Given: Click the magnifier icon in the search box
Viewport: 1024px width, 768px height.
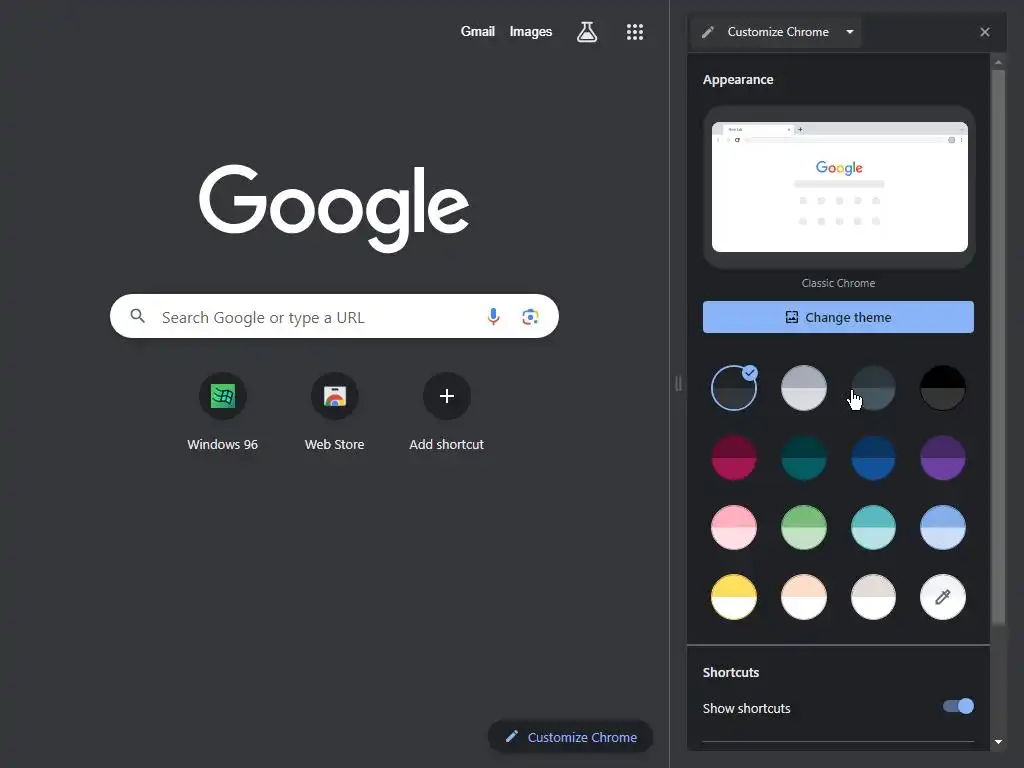Looking at the screenshot, I should pyautogui.click(x=137, y=316).
